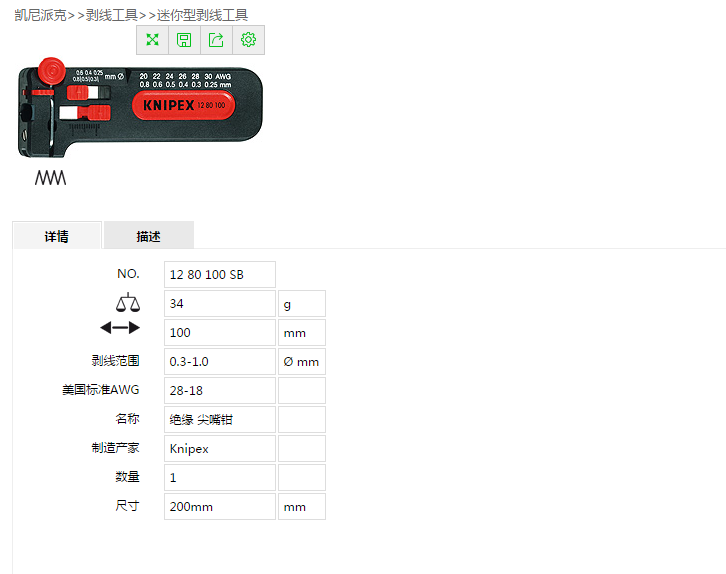Click the fullscreen expand arrows icon
The height and width of the screenshot is (574, 726).
click(x=152, y=40)
